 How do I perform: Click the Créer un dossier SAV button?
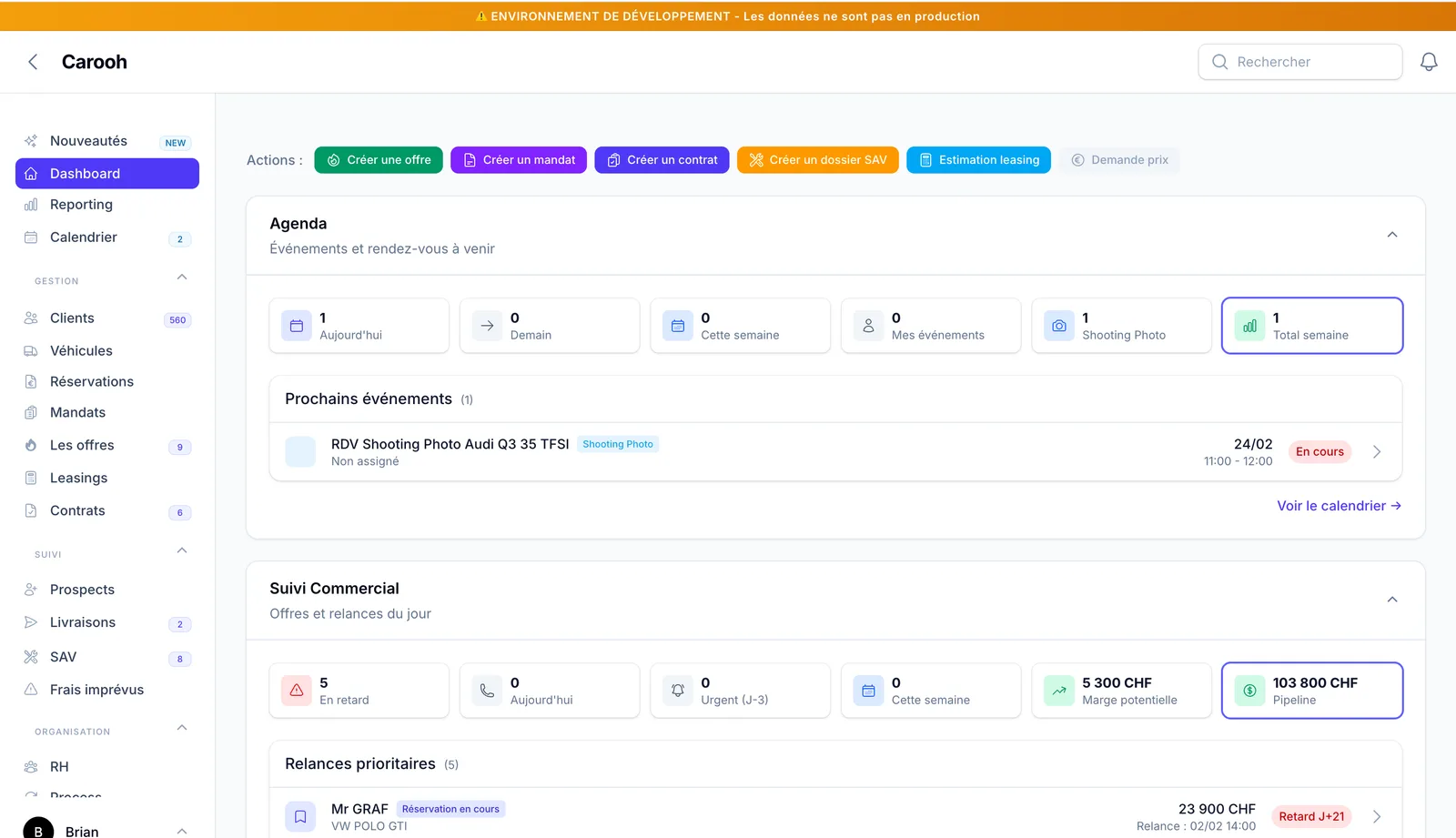[x=818, y=160]
